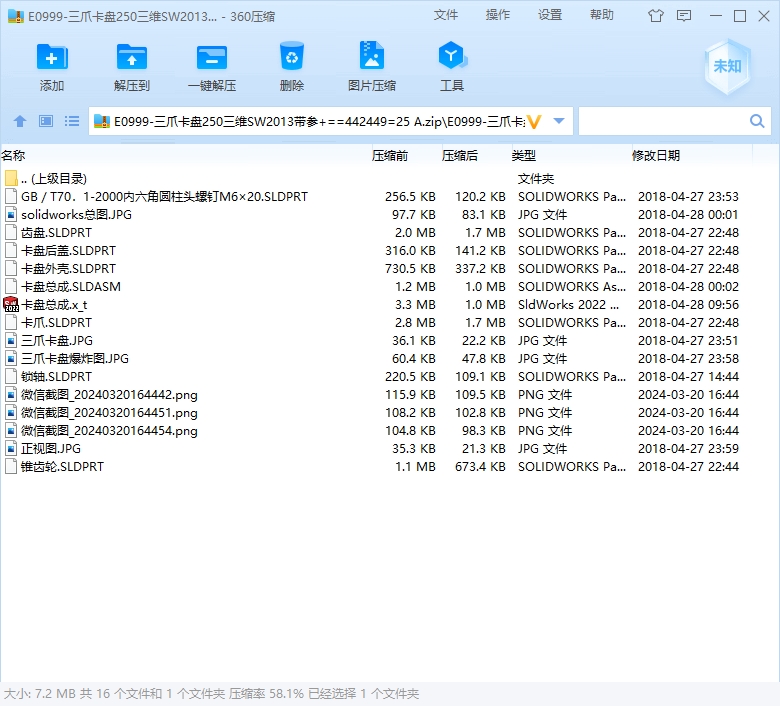Click the 卡盘总成.x_t SolidWorks file icon
780x706 pixels.
coord(11,304)
